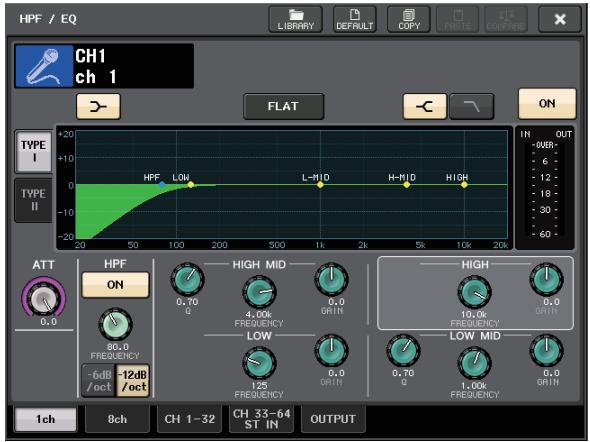Click the IN/OUT level meter
Viewport: 590px width, 442px height.
545,187
